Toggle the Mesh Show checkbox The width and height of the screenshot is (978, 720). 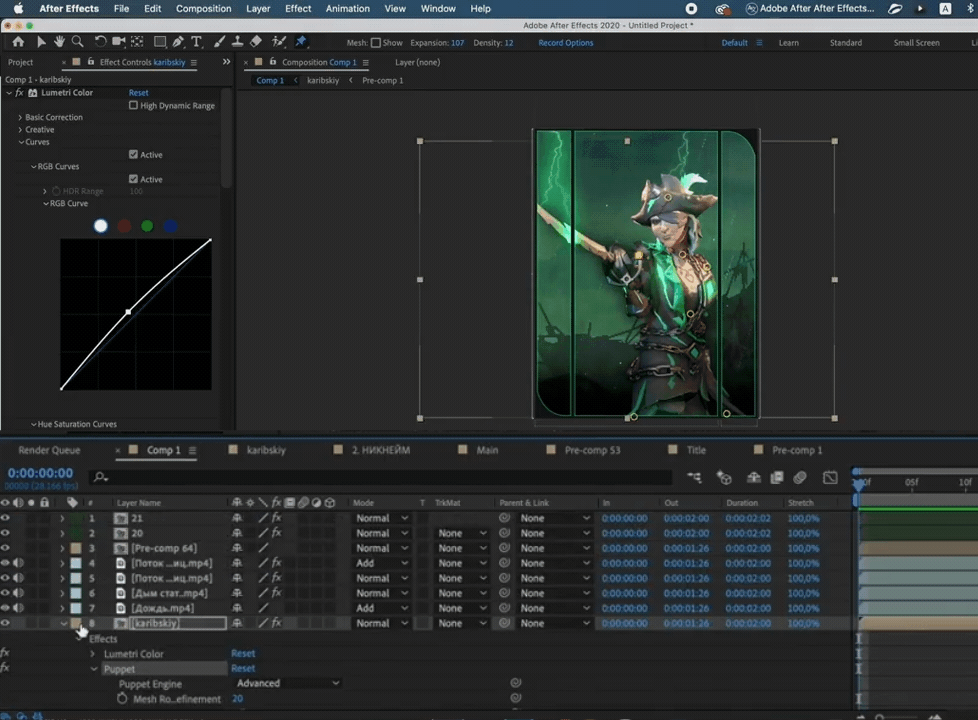click(x=375, y=43)
